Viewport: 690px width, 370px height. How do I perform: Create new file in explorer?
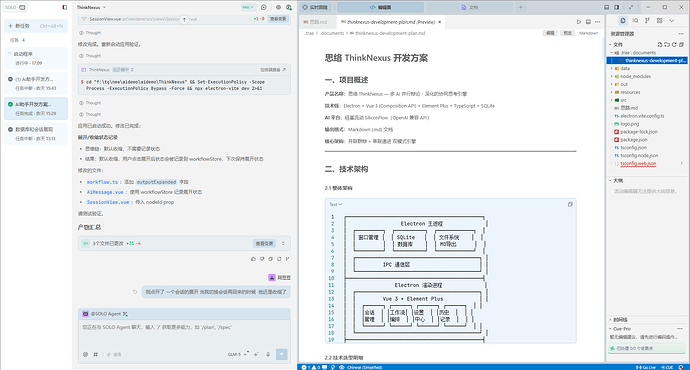coord(660,44)
